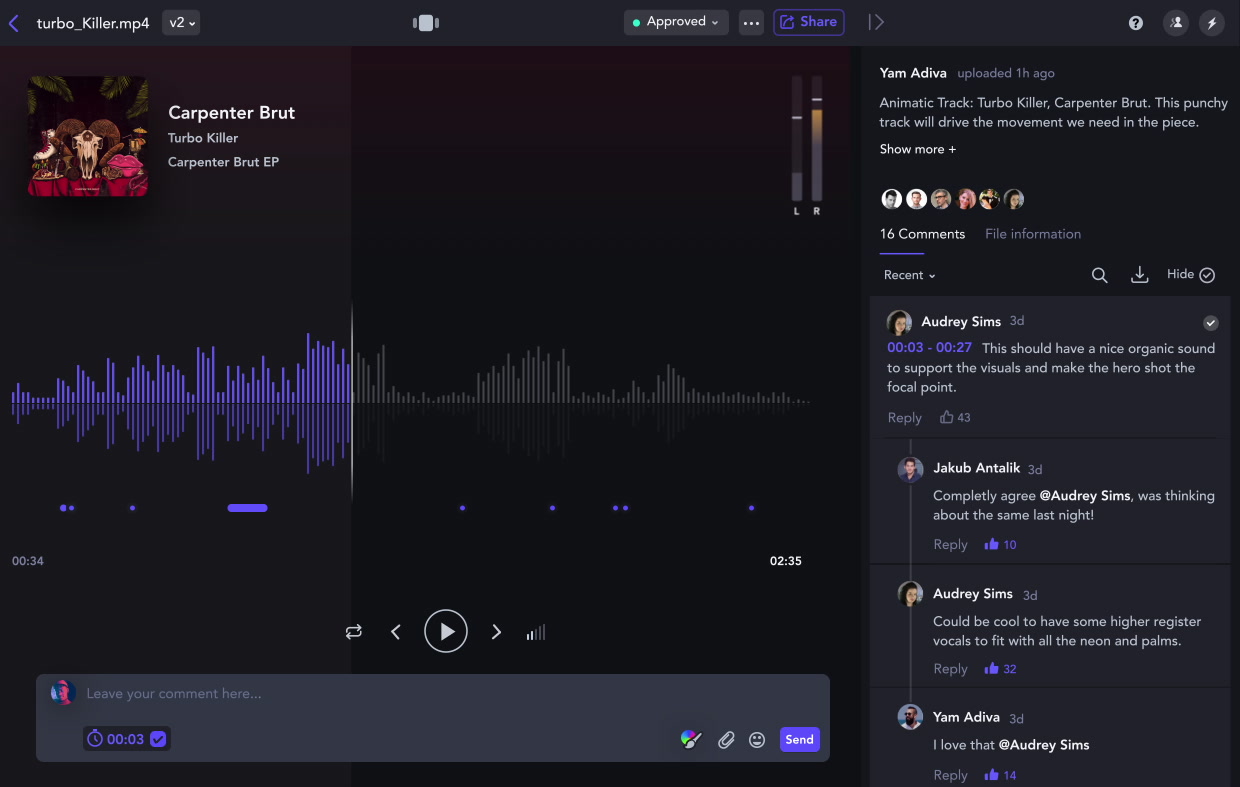Search comments with magnifier icon
This screenshot has width=1240, height=787.
tap(1099, 275)
